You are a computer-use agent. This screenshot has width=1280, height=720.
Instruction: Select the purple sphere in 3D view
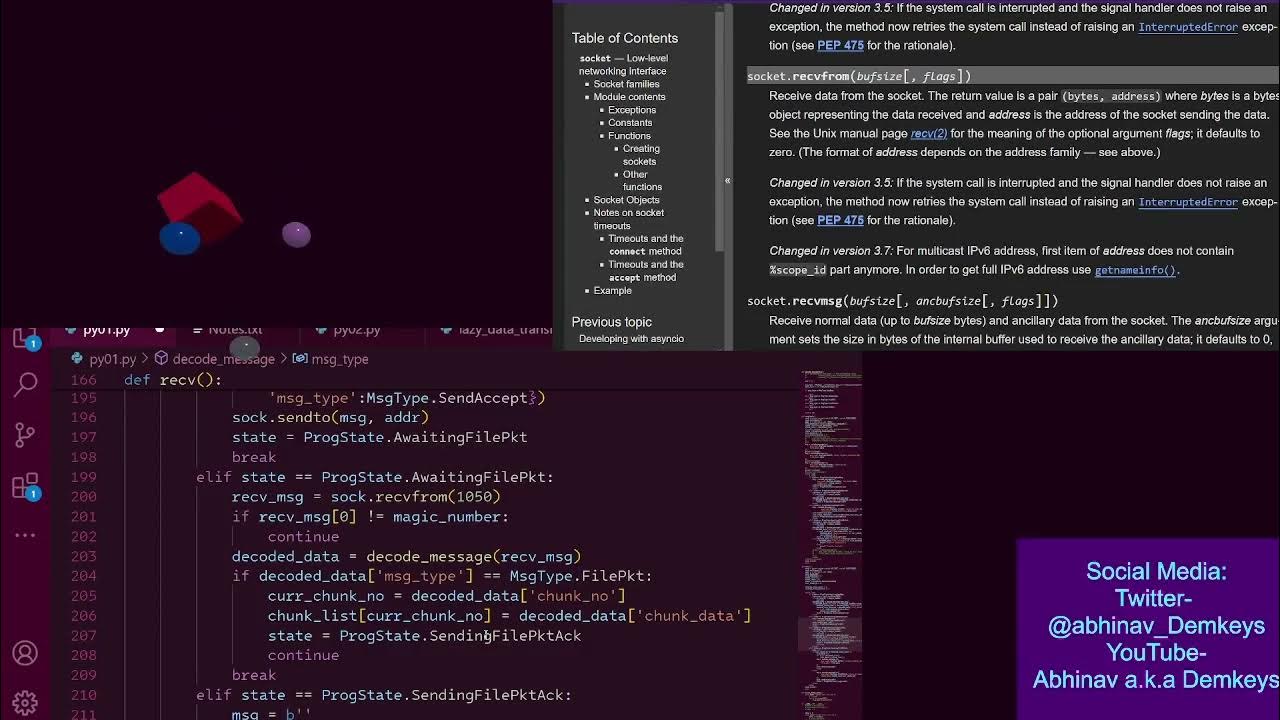coord(296,234)
